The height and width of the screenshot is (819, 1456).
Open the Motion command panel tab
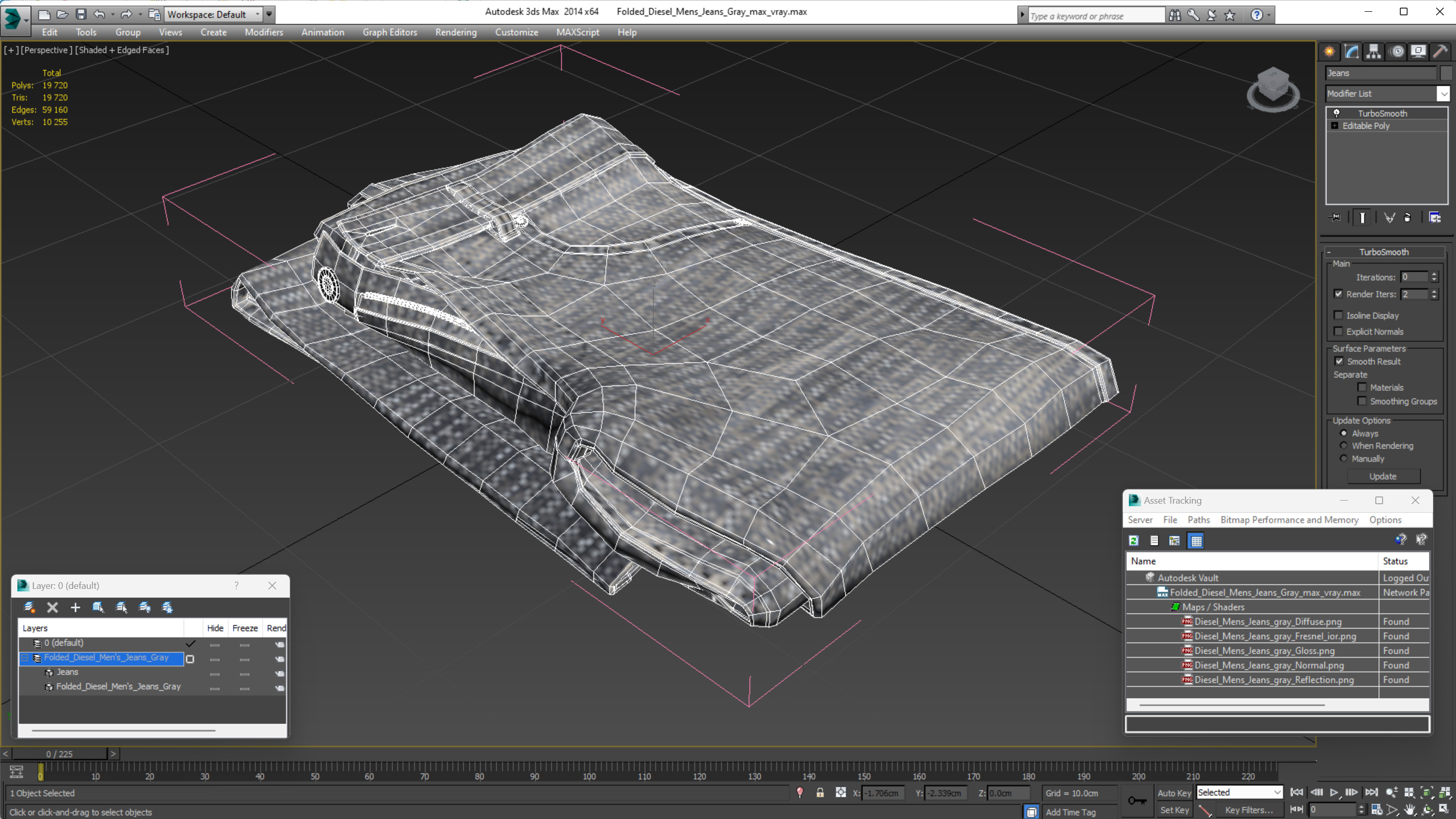pyautogui.click(x=1397, y=52)
